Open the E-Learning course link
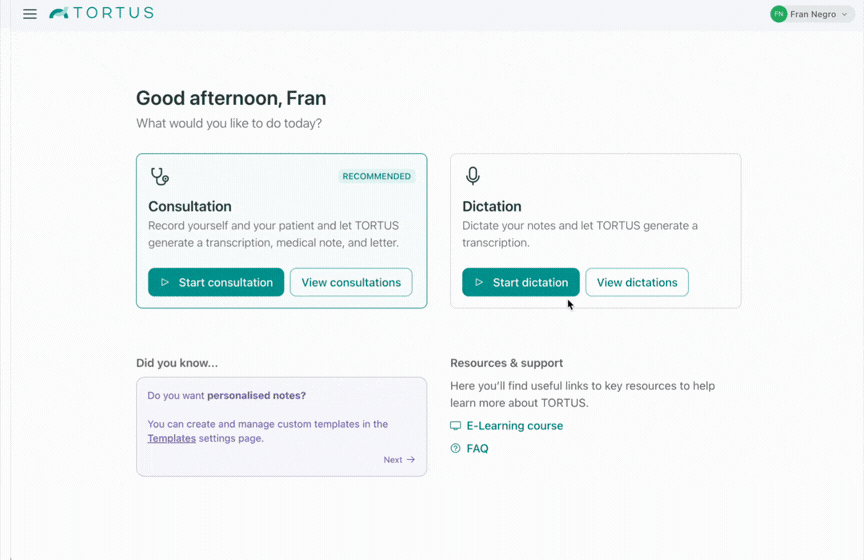Screen dimensions: 864x560 [x=514, y=426]
